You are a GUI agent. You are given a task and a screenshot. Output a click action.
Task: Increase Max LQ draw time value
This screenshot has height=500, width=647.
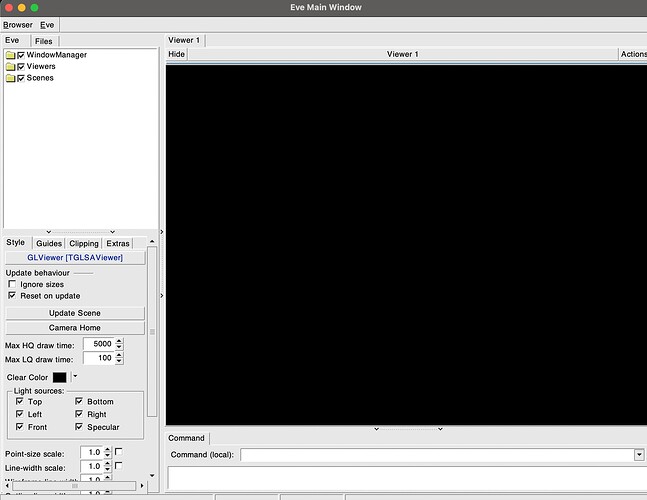pyautogui.click(x=119, y=355)
